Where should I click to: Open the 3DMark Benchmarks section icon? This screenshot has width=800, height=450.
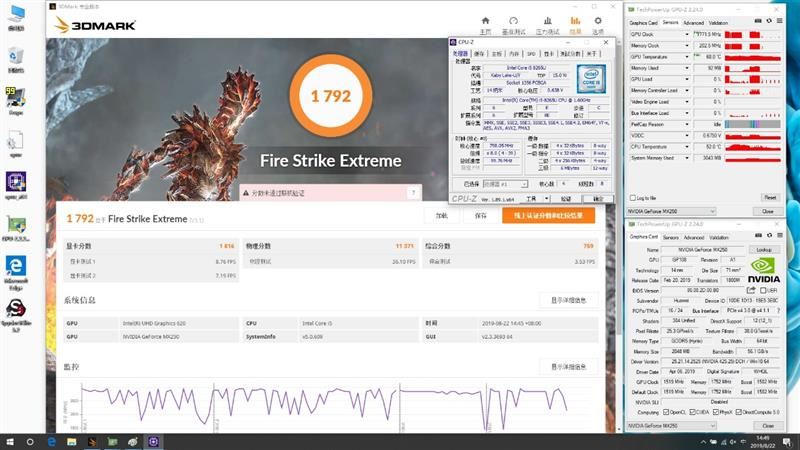(x=513, y=21)
